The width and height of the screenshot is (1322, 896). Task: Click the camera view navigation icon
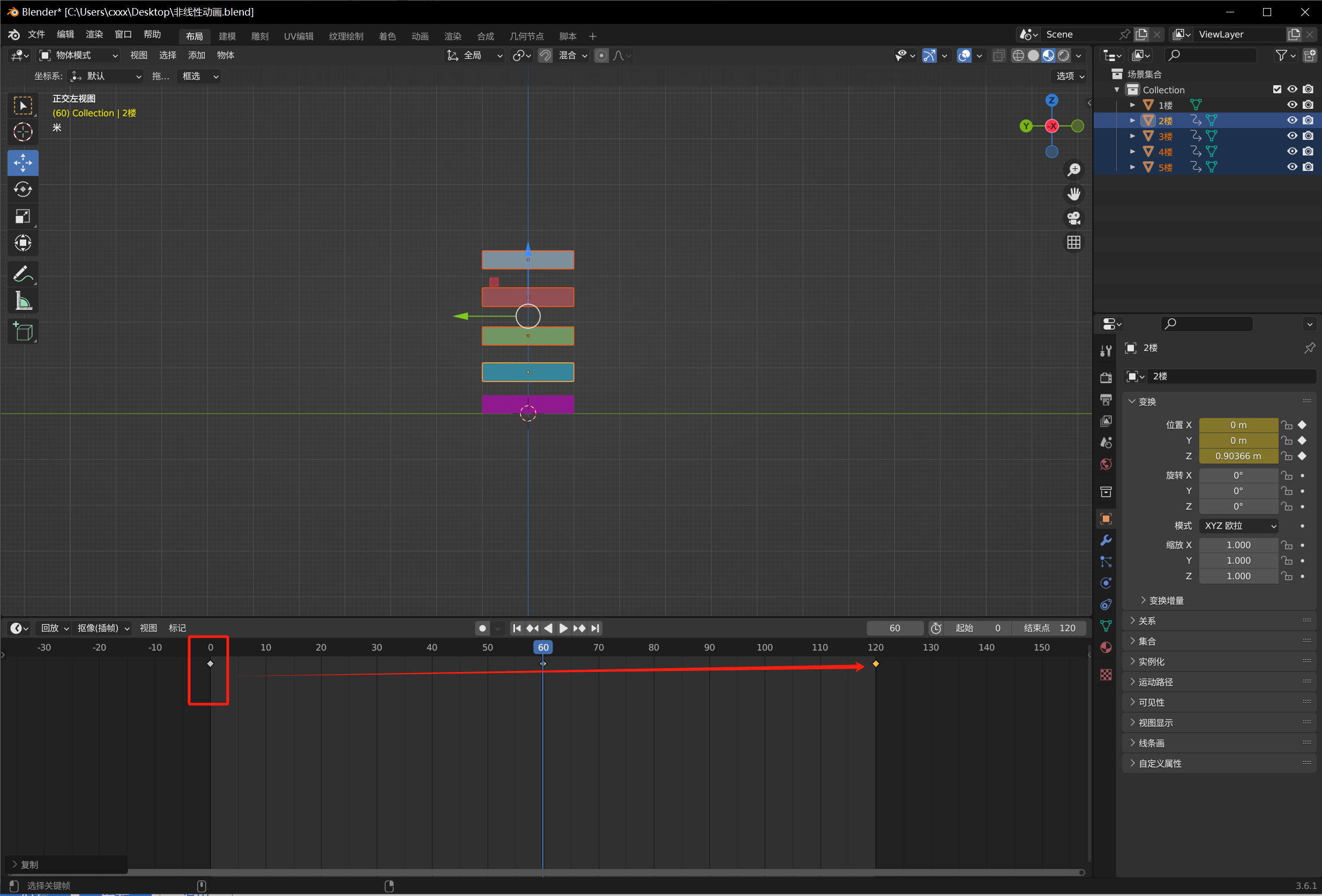[1073, 219]
